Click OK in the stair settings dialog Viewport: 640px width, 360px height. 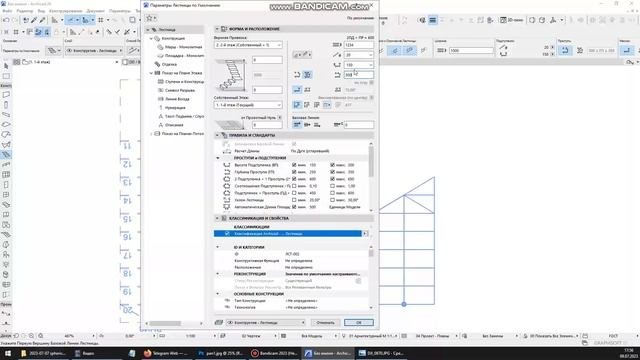[358, 322]
